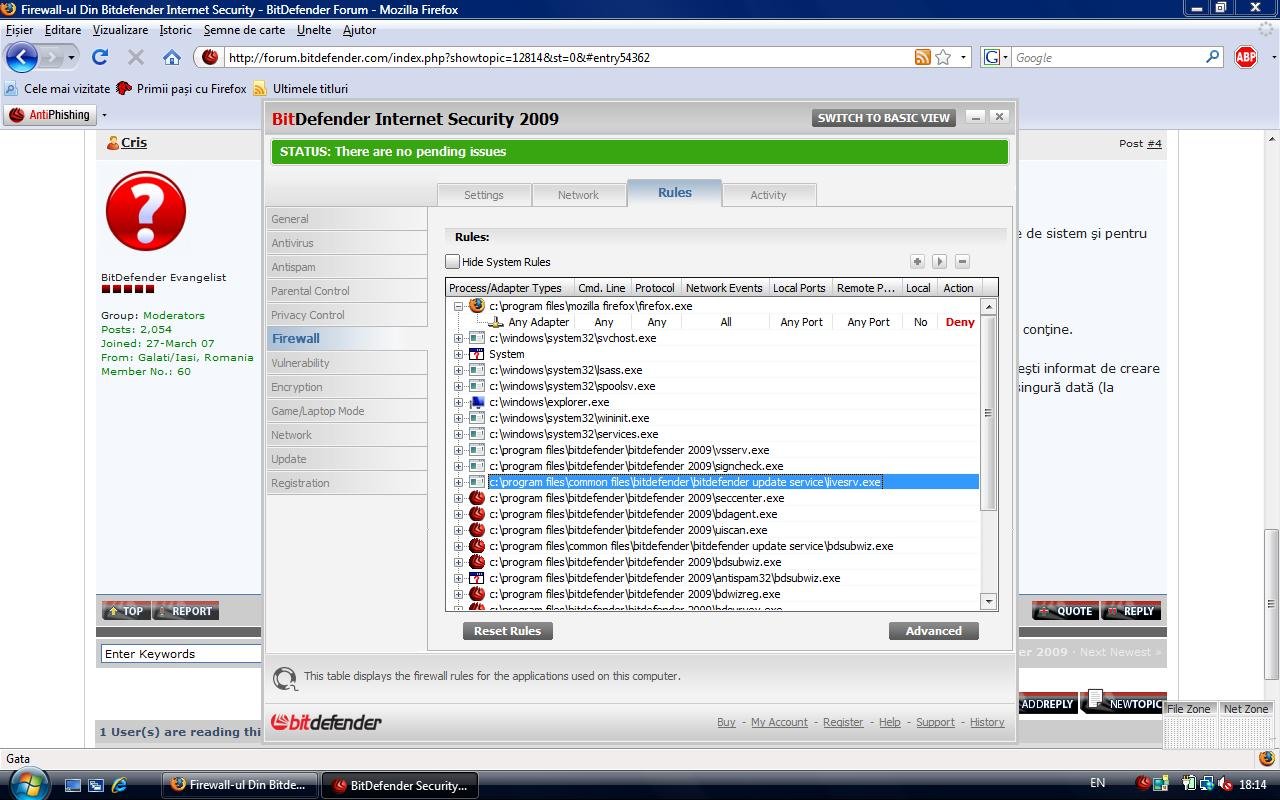Expand the spoolsv.exe rule node
Screen dimensions: 1280x800
coord(458,386)
